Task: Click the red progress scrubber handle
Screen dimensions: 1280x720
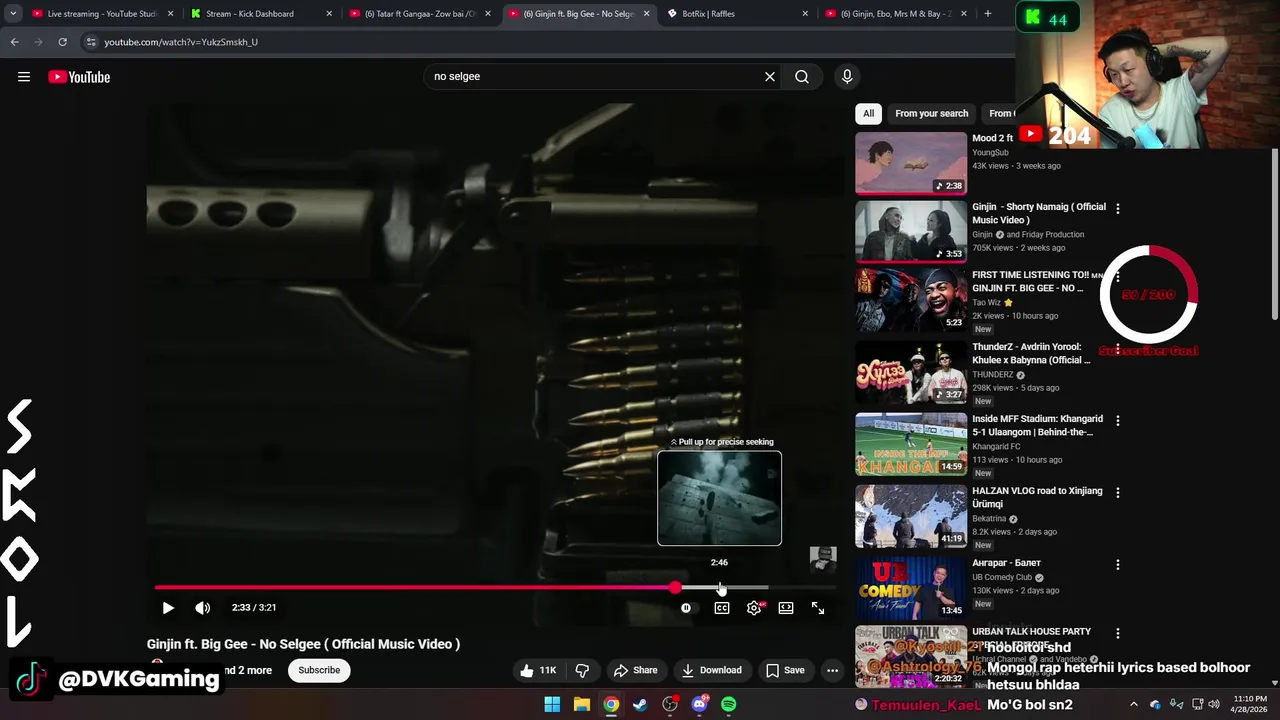Action: [676, 588]
